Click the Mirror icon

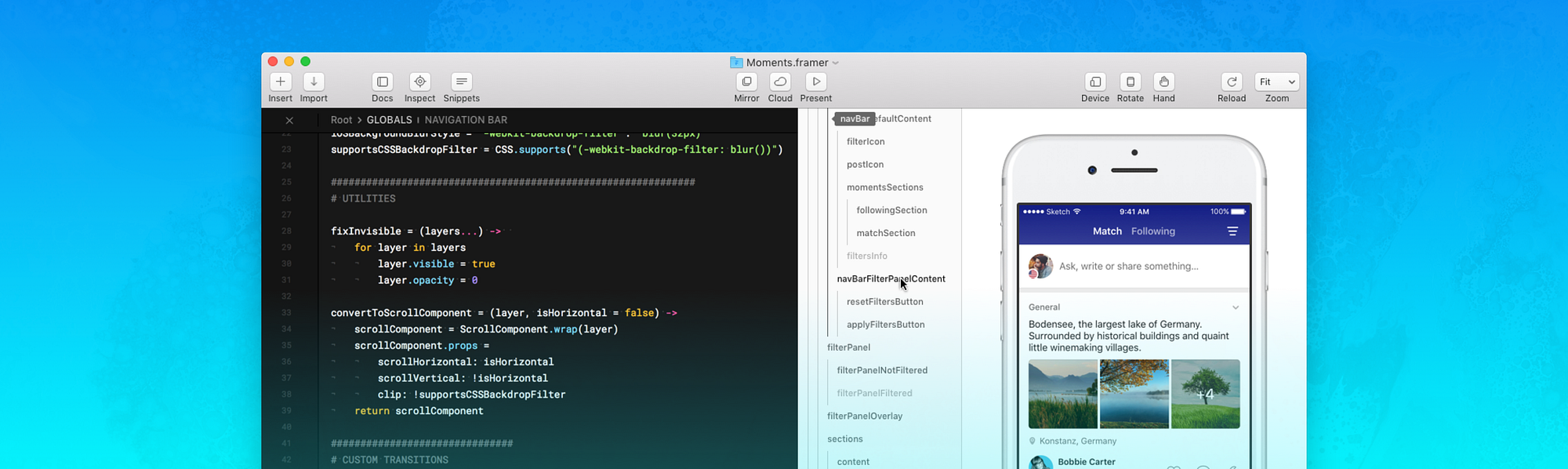click(746, 82)
